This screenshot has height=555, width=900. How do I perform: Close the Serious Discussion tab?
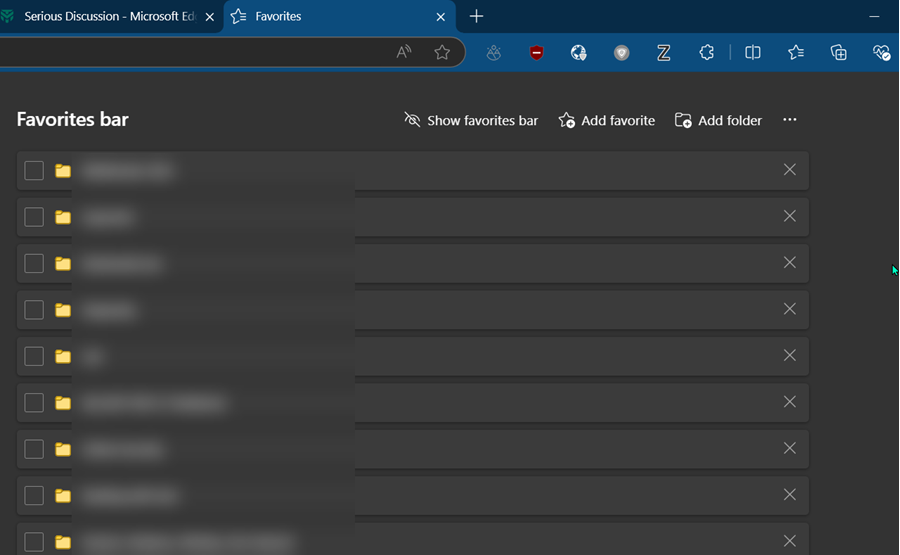[210, 17]
